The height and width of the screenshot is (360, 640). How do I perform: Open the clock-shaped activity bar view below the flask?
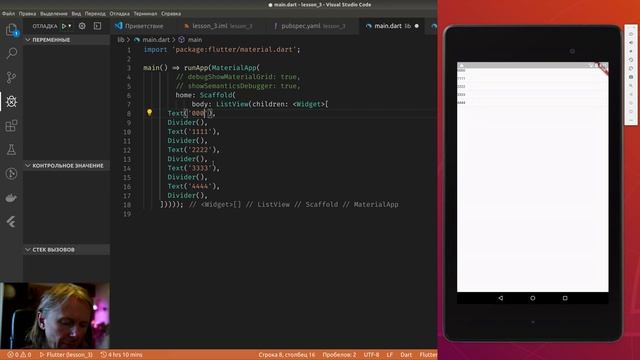[x=11, y=173]
